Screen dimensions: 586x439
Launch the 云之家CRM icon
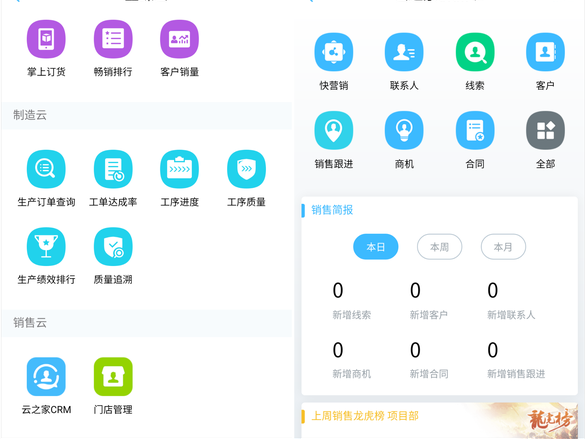(x=46, y=377)
